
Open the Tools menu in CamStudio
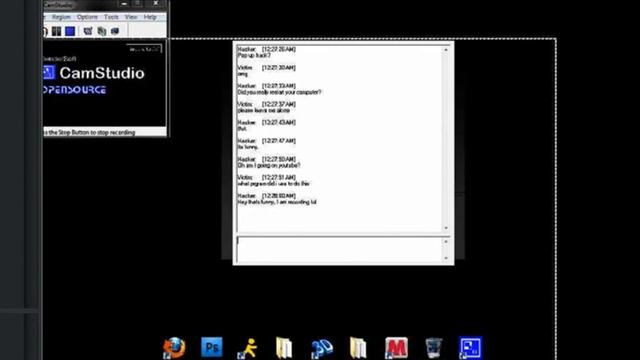pyautogui.click(x=111, y=17)
